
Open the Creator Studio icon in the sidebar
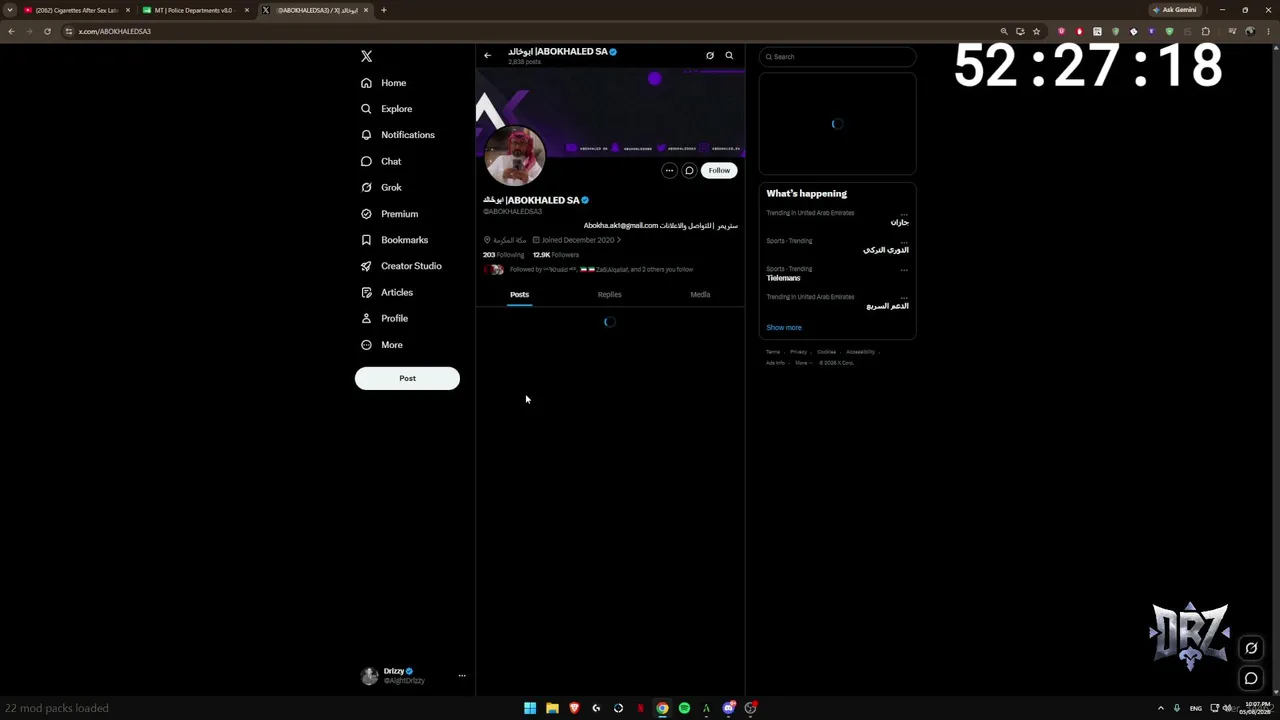366,266
